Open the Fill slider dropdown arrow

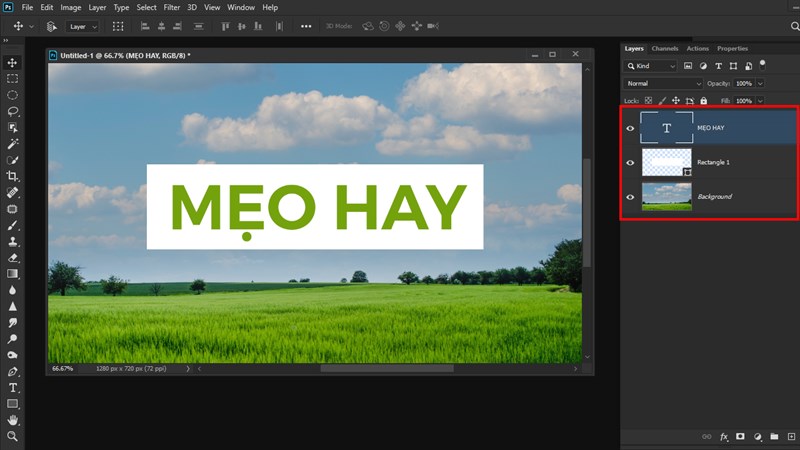[x=760, y=101]
